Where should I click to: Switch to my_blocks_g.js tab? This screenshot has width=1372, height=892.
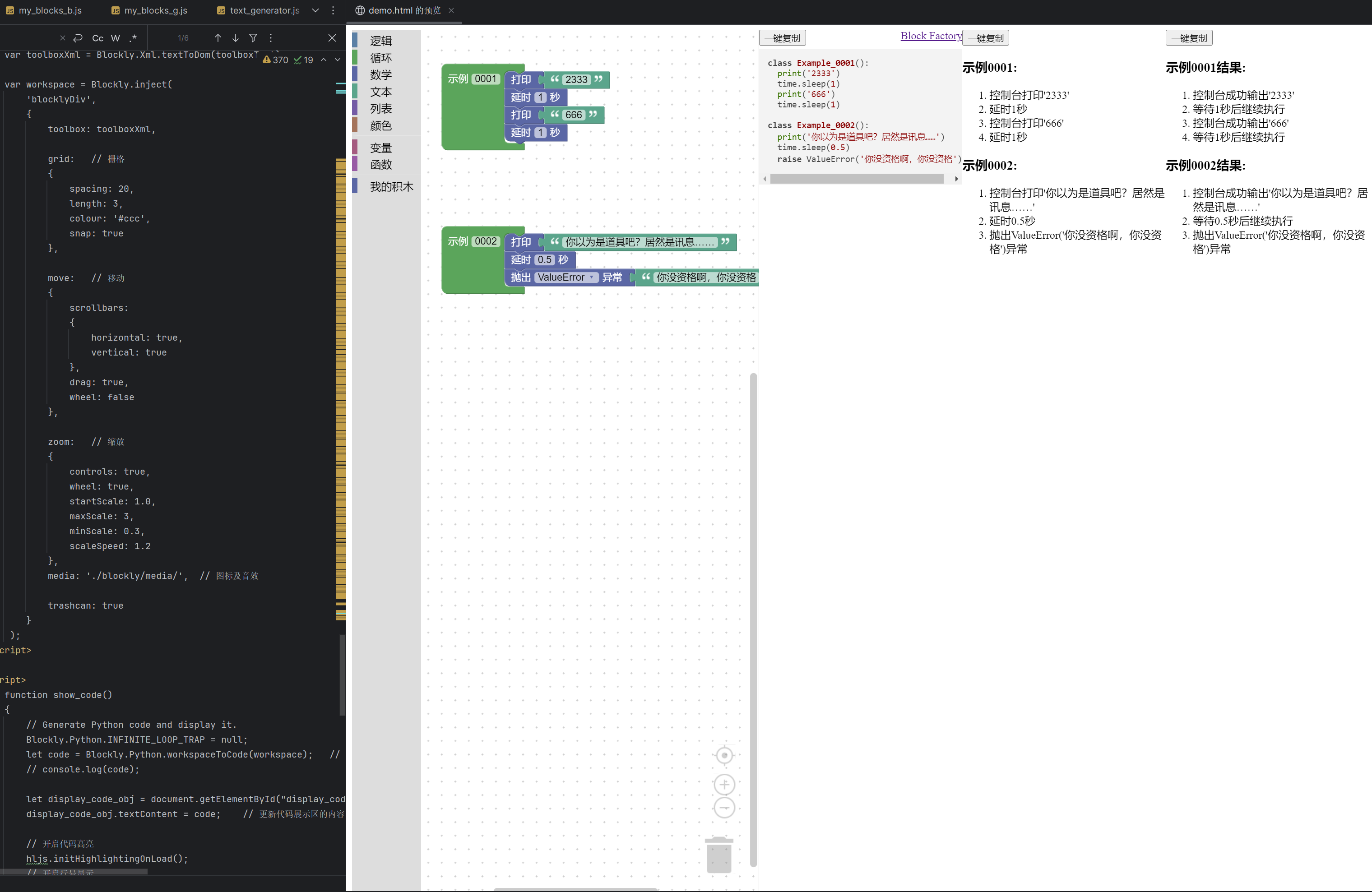coord(155,10)
